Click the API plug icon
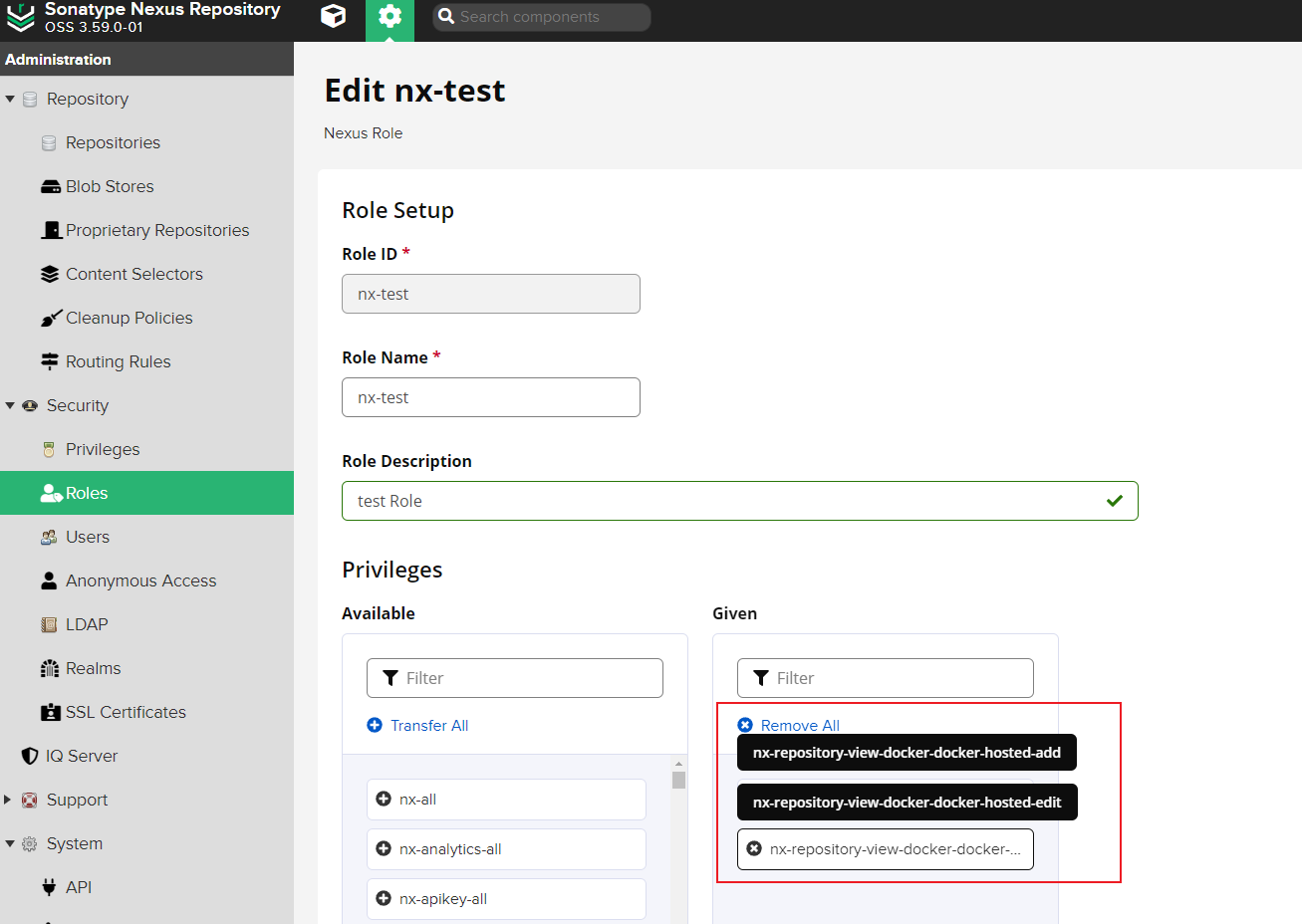This screenshot has height=924, width=1302. (49, 887)
